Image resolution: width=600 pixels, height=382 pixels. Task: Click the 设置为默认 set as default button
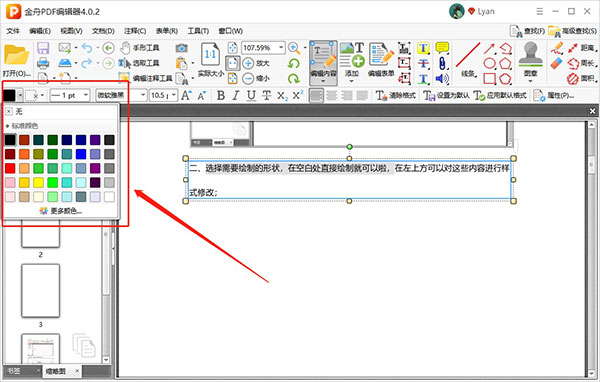coord(446,95)
